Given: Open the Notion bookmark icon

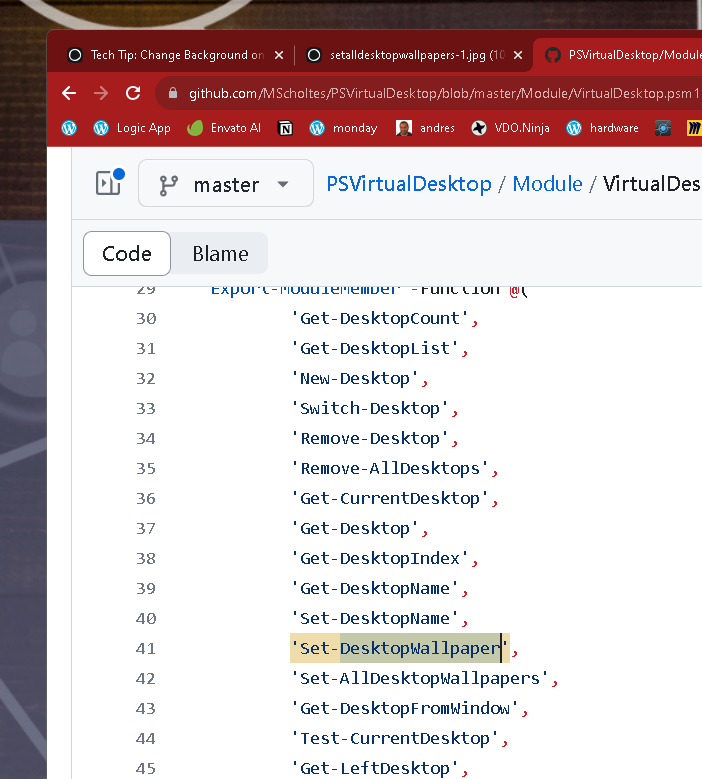Looking at the screenshot, I should pyautogui.click(x=285, y=129).
